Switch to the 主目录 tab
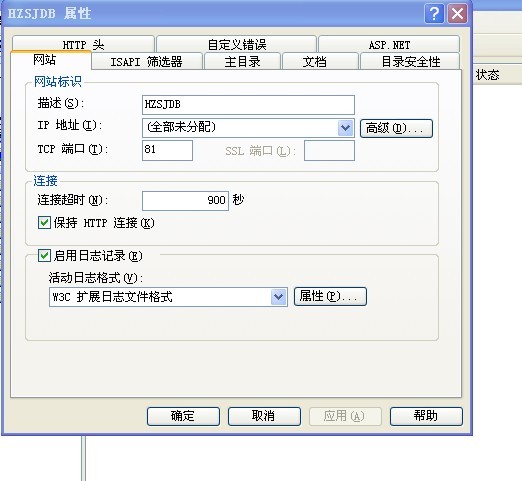 pos(242,61)
